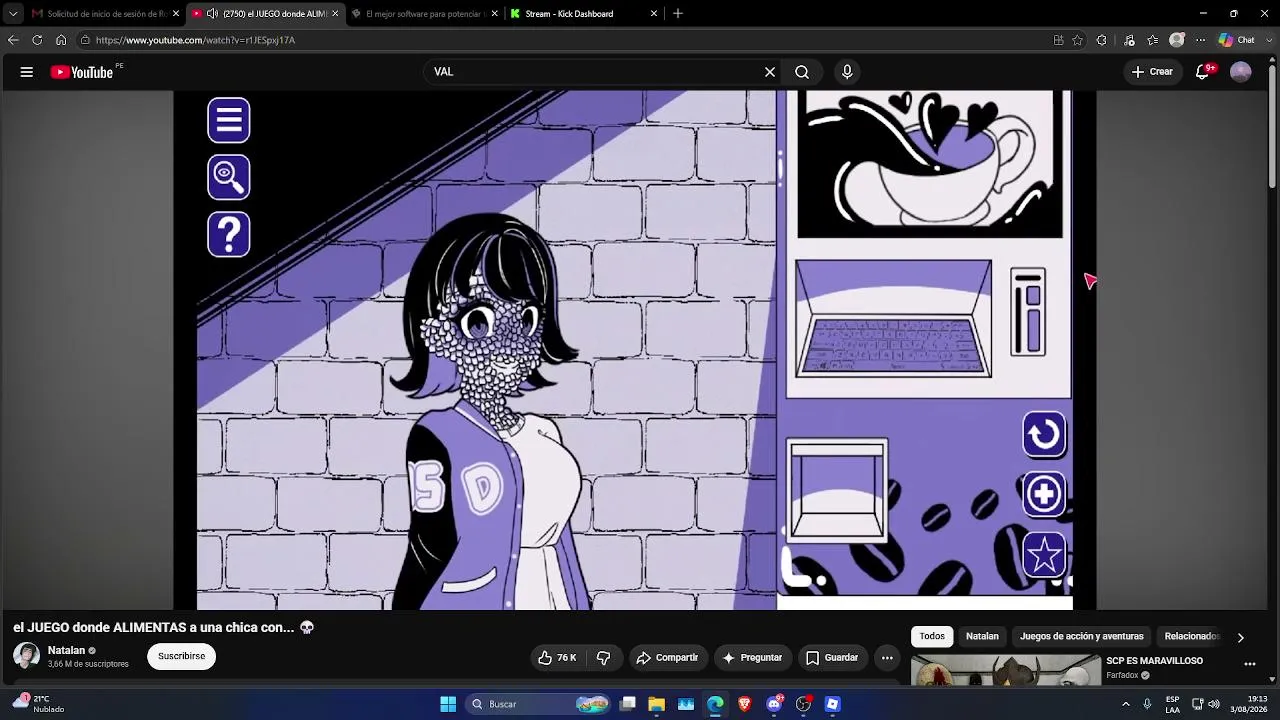Click the YouTube URL address bar
Viewport: 1280px width, 720px height.
560,40
